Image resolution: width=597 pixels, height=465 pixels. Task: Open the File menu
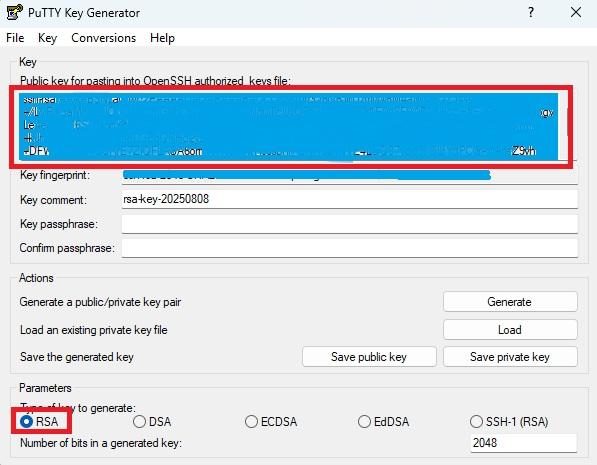[x=15, y=38]
